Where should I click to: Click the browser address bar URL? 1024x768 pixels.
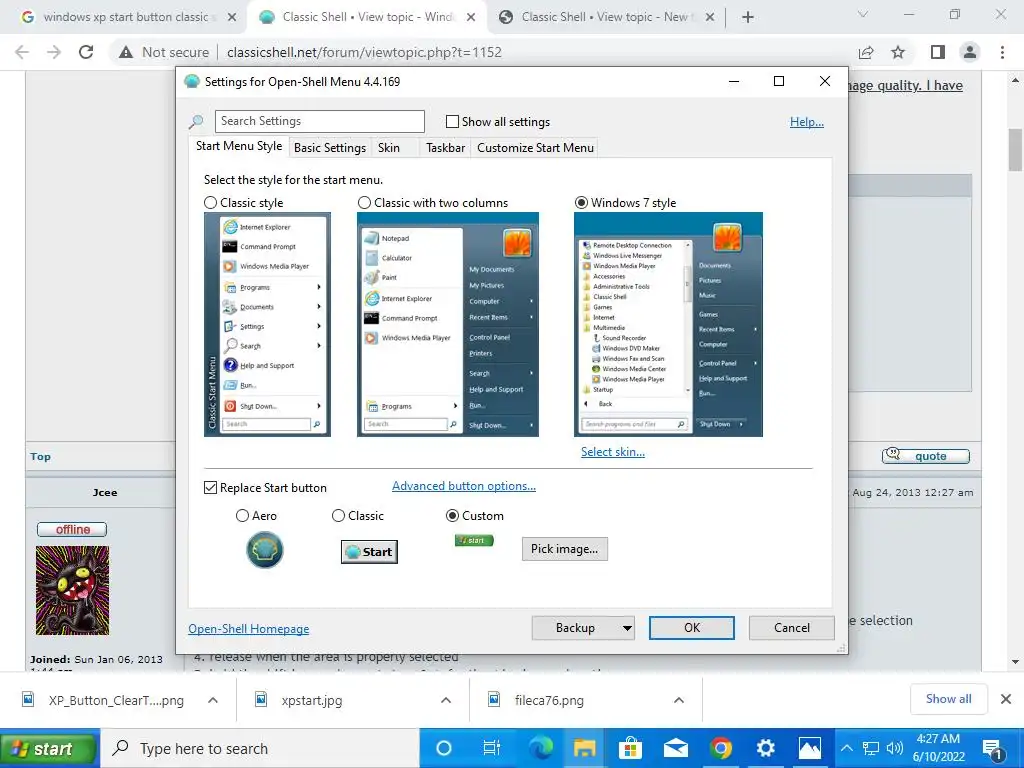(x=364, y=52)
